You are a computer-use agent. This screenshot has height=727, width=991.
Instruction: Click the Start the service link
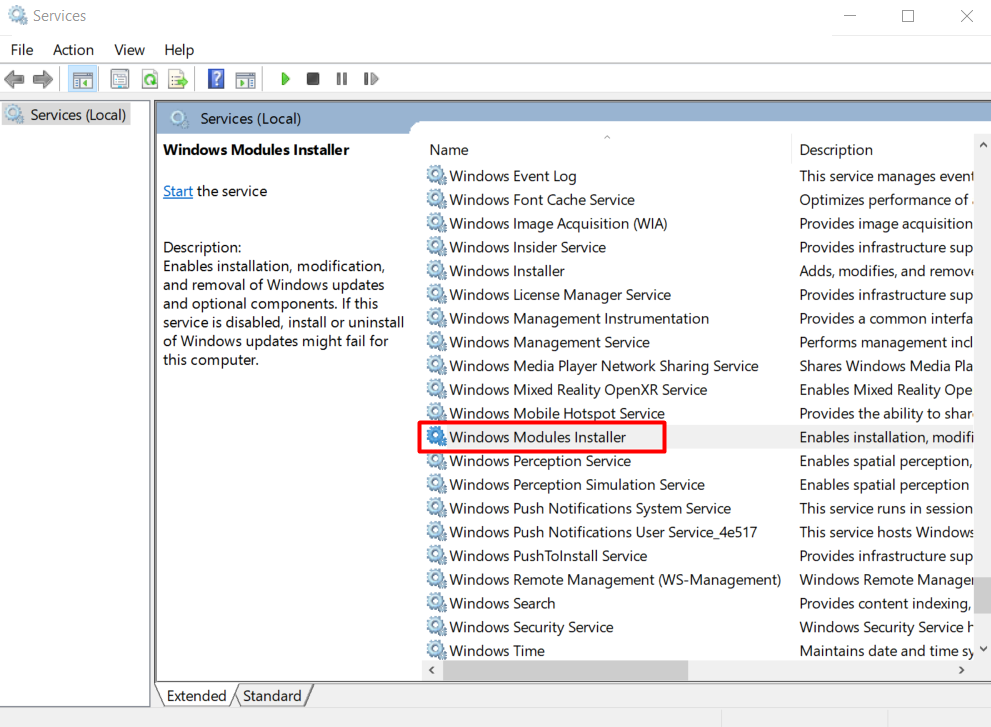(178, 191)
